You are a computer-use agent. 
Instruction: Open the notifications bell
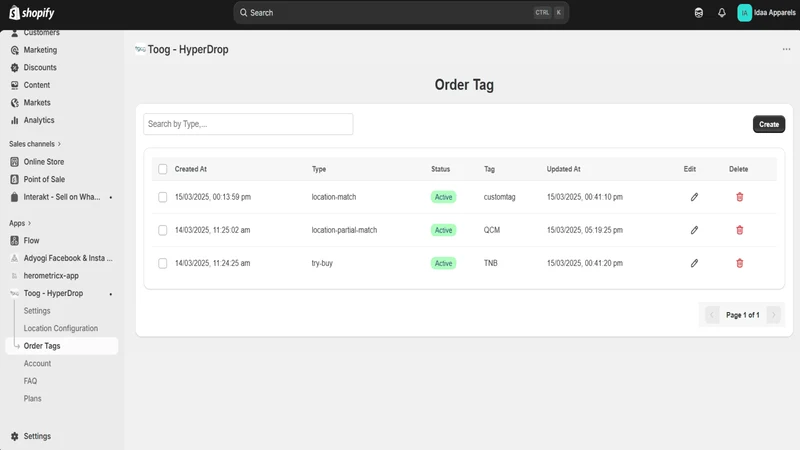click(721, 13)
